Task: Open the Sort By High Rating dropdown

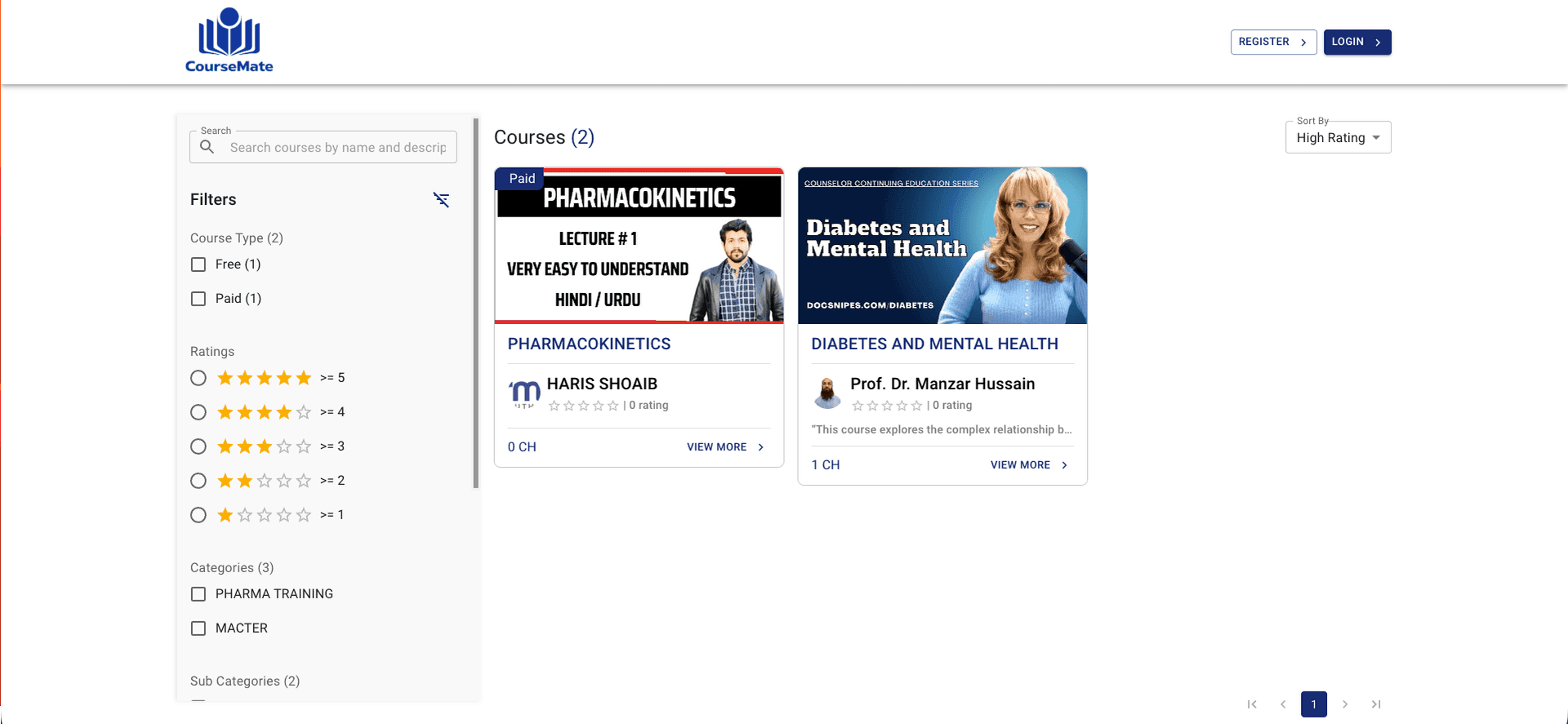Action: click(x=1338, y=137)
